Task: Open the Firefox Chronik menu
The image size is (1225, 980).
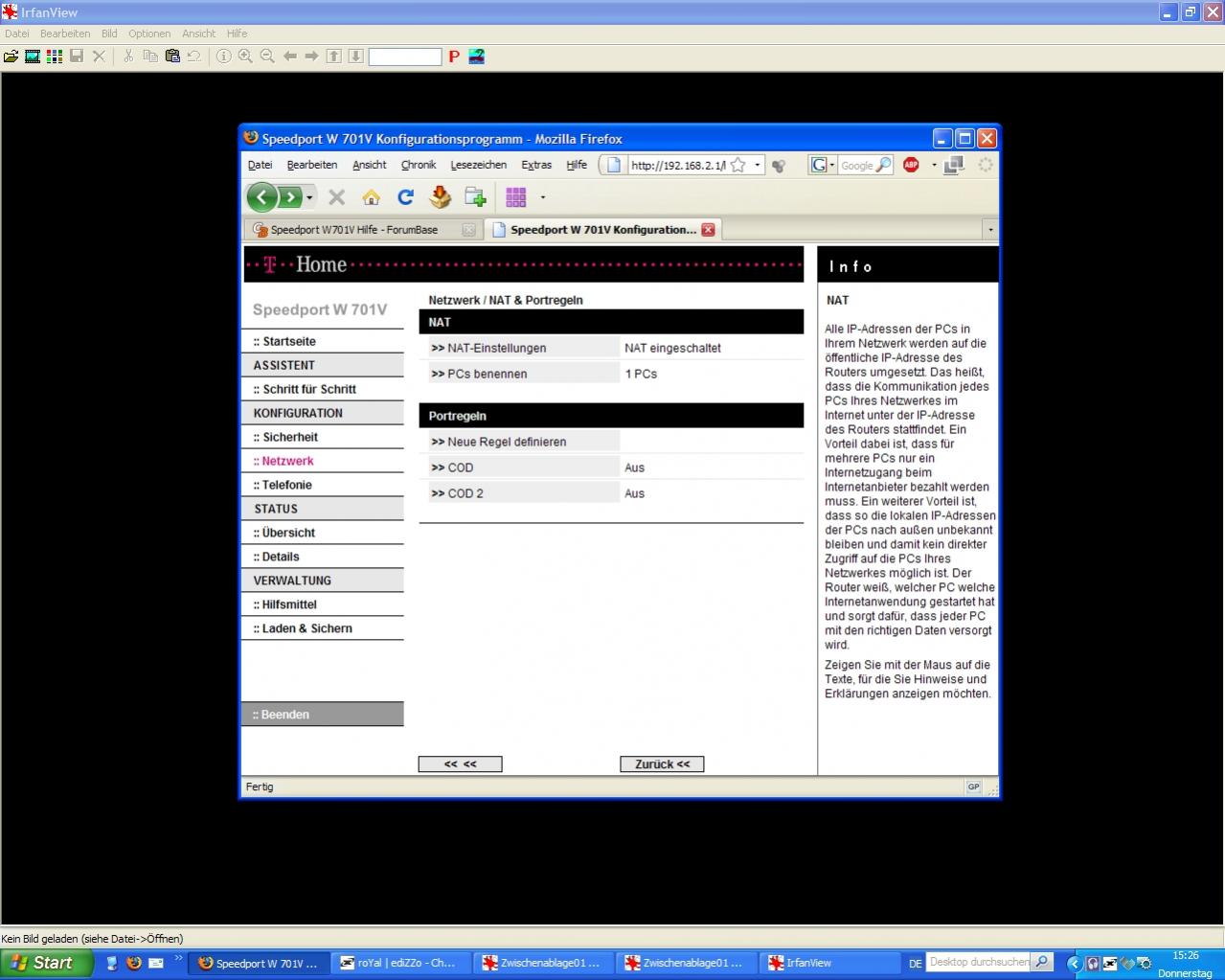Action: [x=419, y=165]
